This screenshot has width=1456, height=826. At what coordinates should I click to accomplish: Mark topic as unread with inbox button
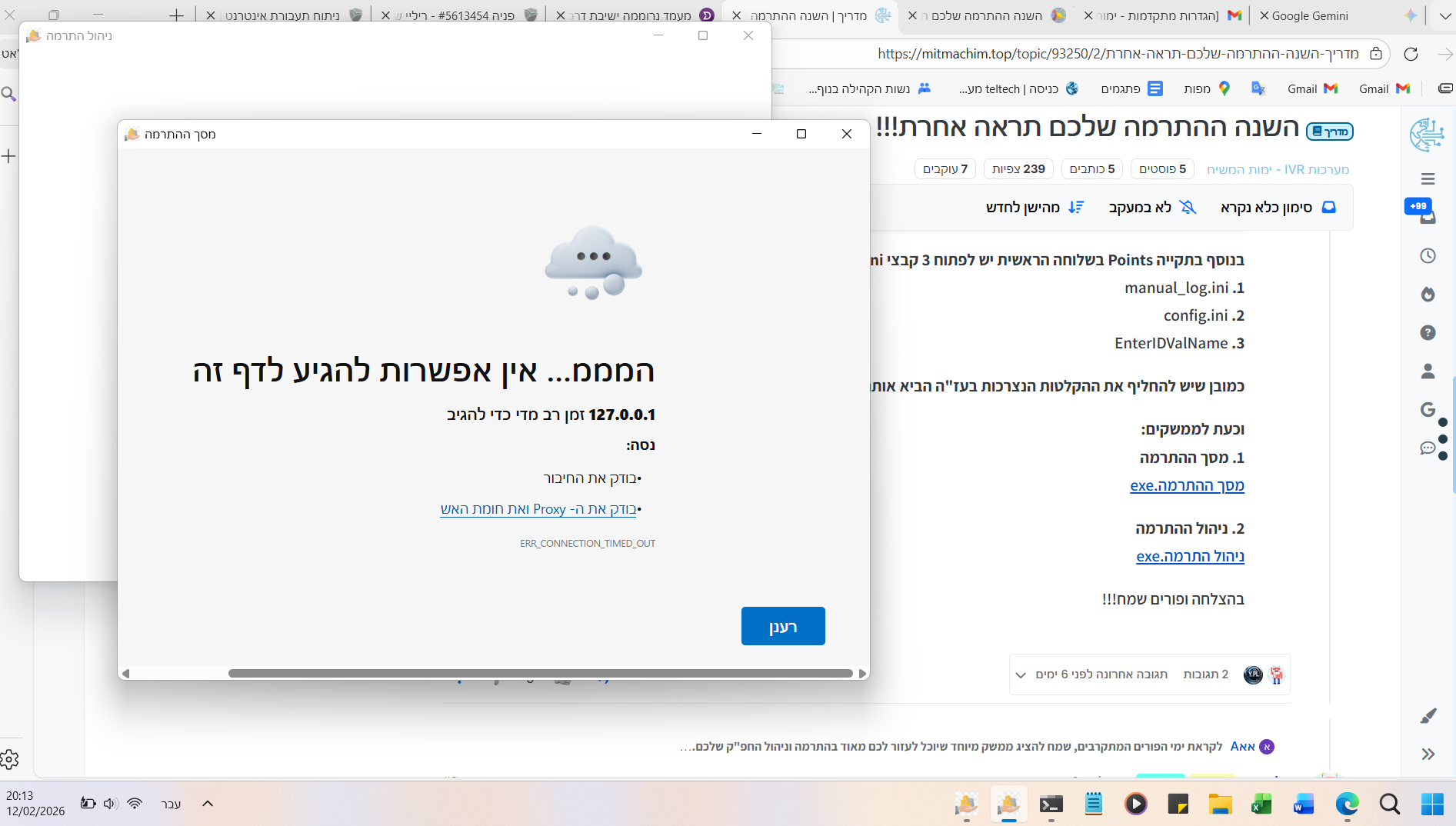[x=1278, y=208]
